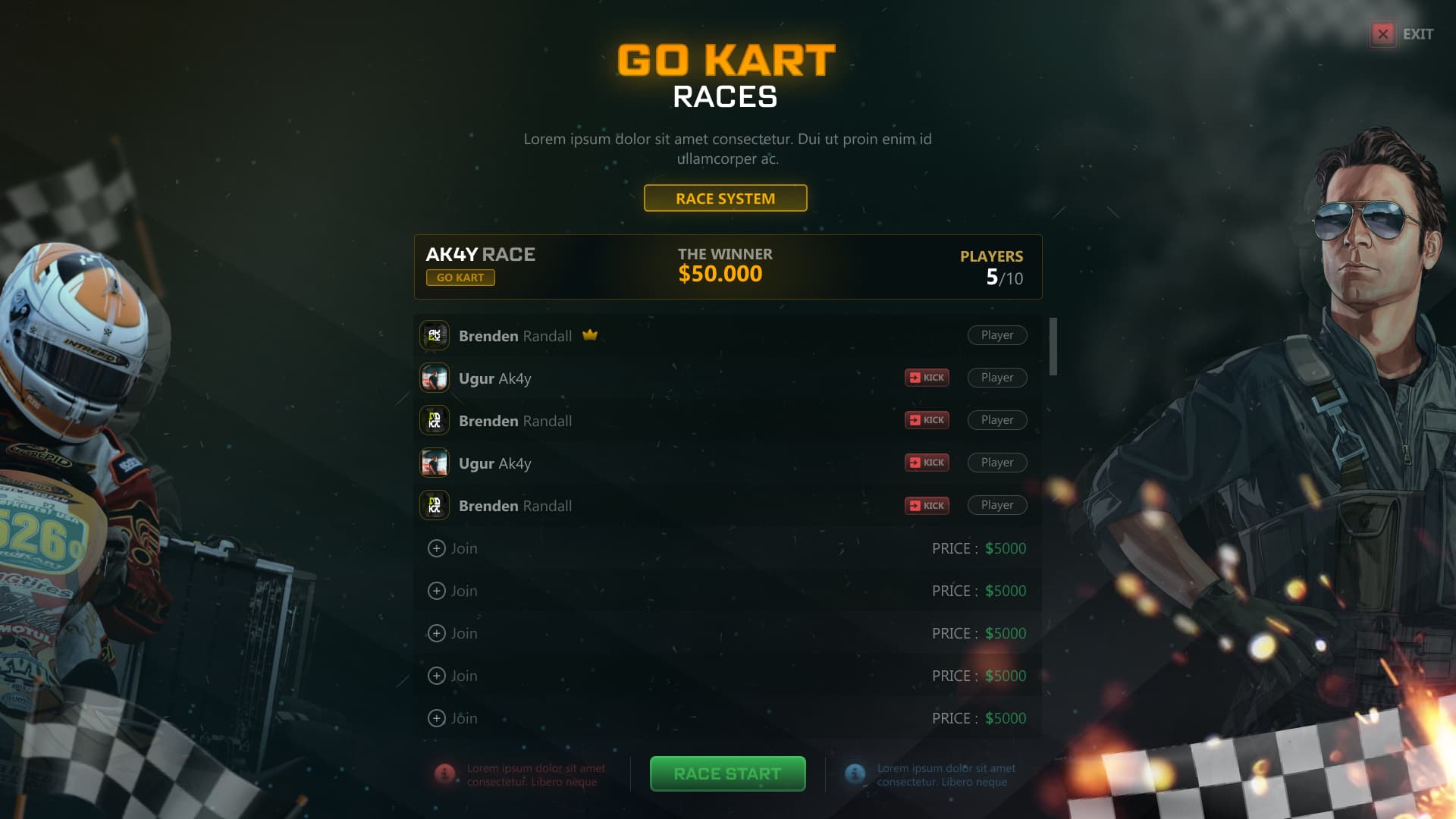Kick the second Brenden Randall entry
This screenshot has width=1456, height=819.
927,420
